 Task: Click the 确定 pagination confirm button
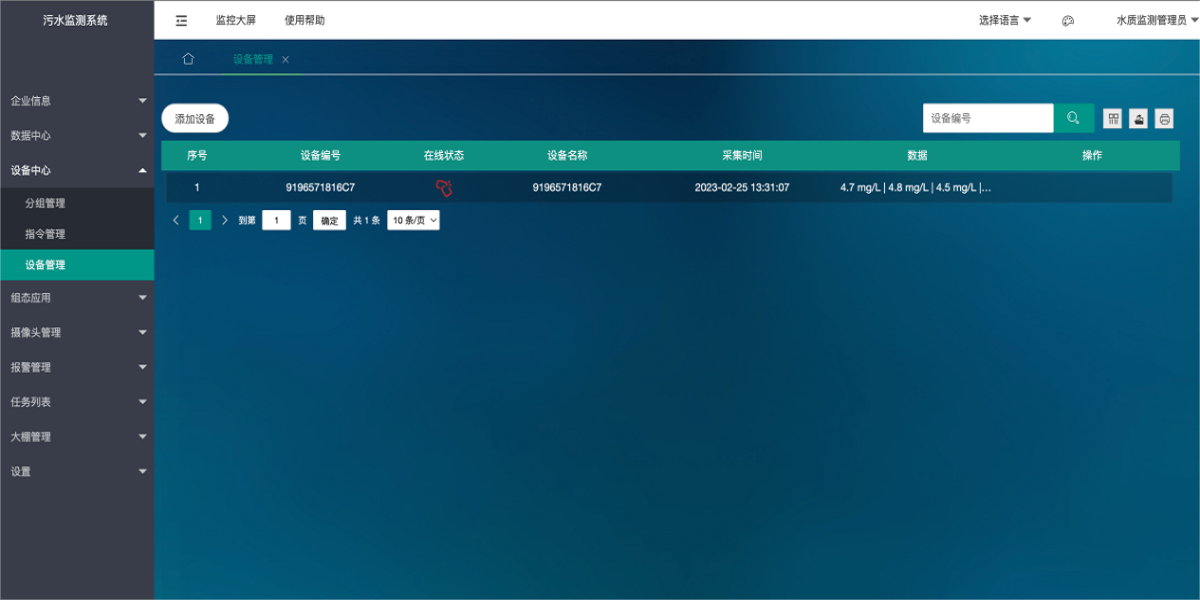pos(329,220)
